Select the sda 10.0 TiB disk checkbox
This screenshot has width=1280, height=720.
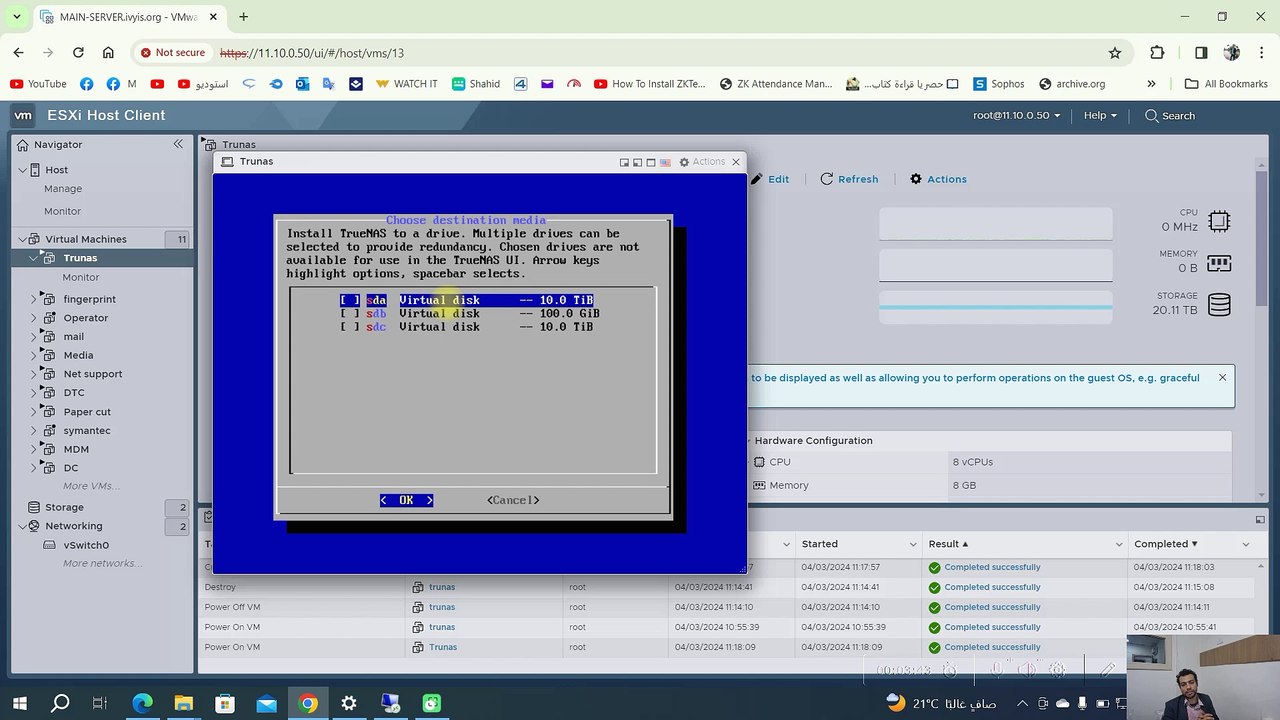(349, 300)
